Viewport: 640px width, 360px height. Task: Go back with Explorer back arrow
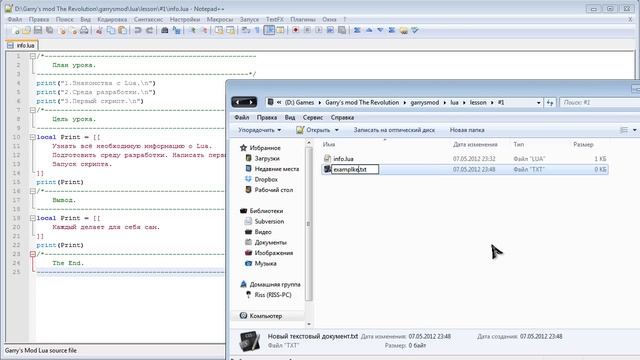(238, 102)
